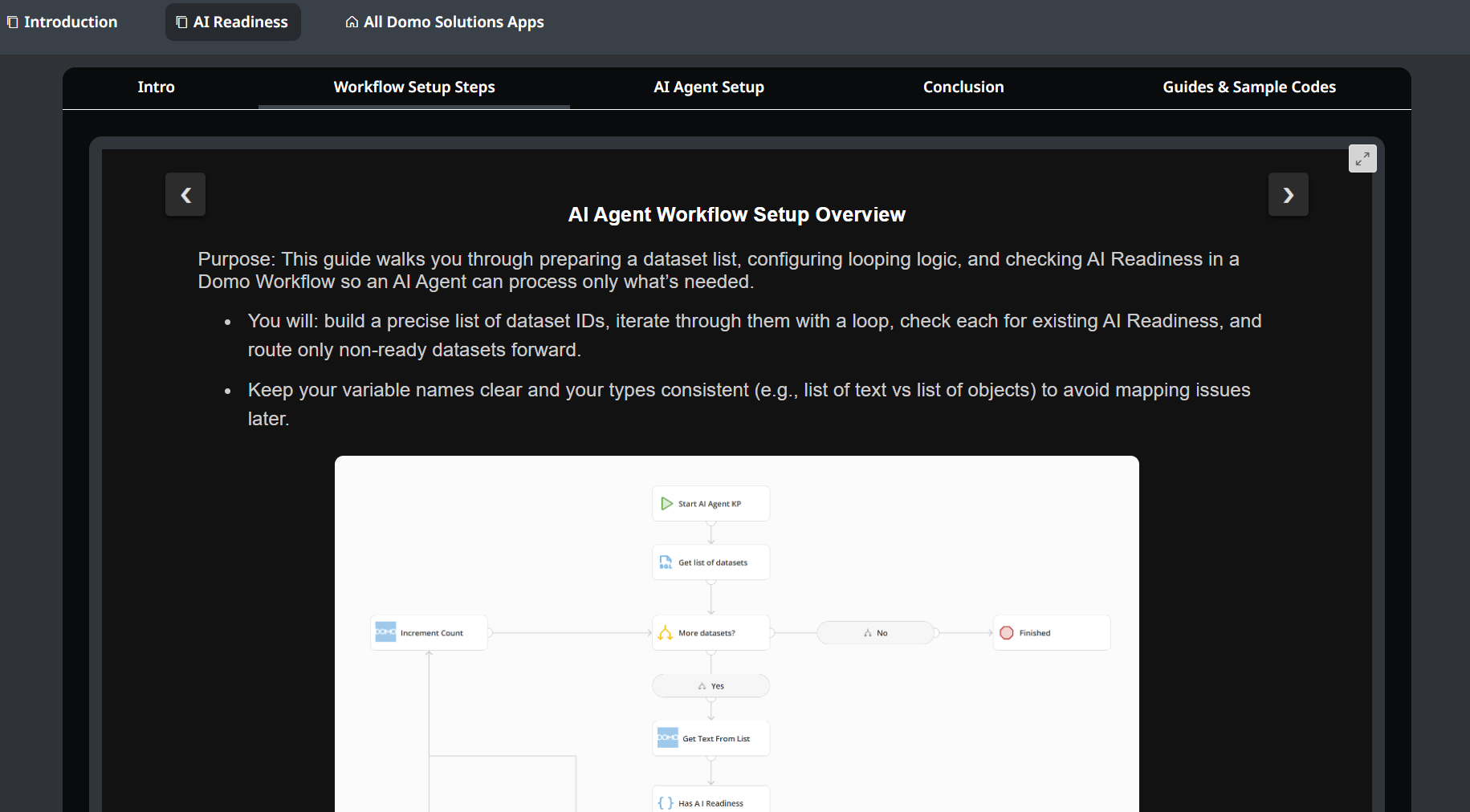Select the Get list of datasets node
Screen dimensions: 1470x812
(x=711, y=562)
